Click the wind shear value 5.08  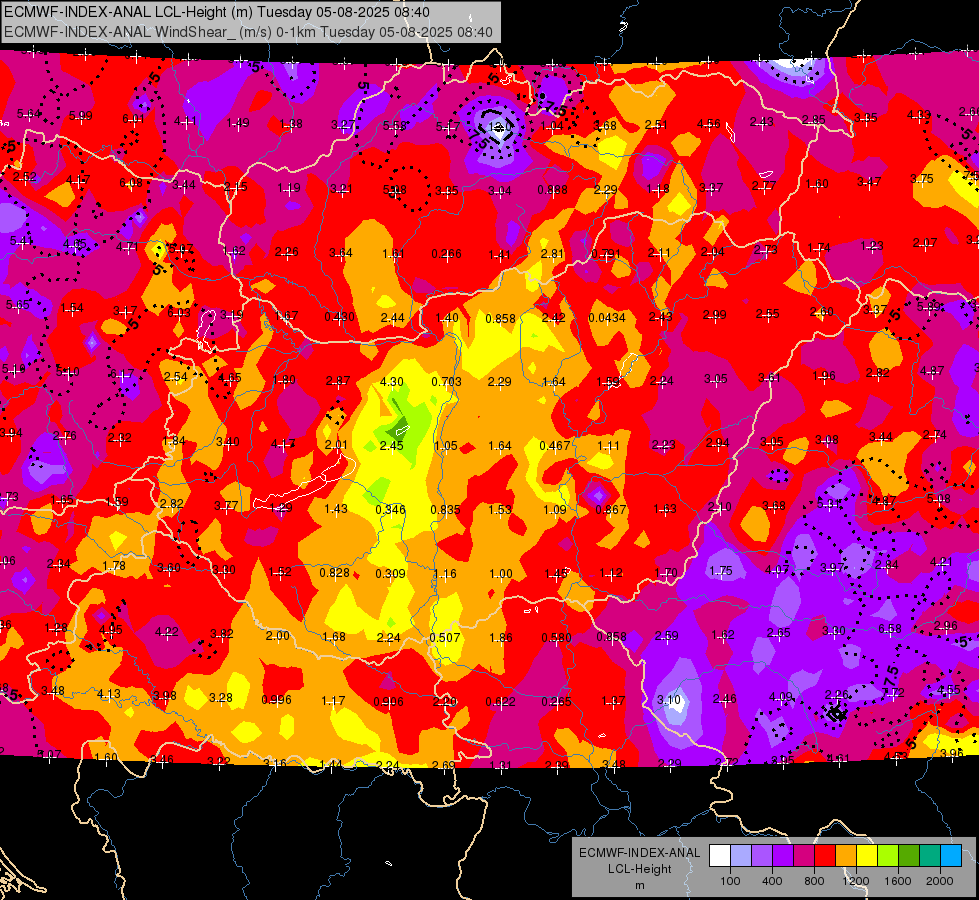tap(939, 498)
